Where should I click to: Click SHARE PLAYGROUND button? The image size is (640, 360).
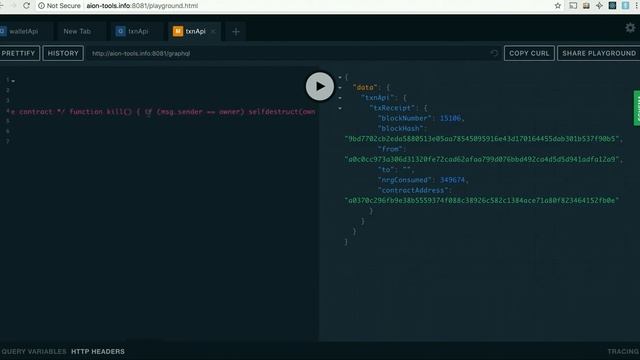tap(599, 53)
